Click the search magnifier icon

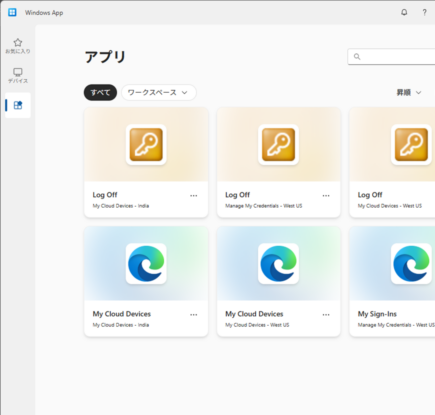(x=357, y=57)
